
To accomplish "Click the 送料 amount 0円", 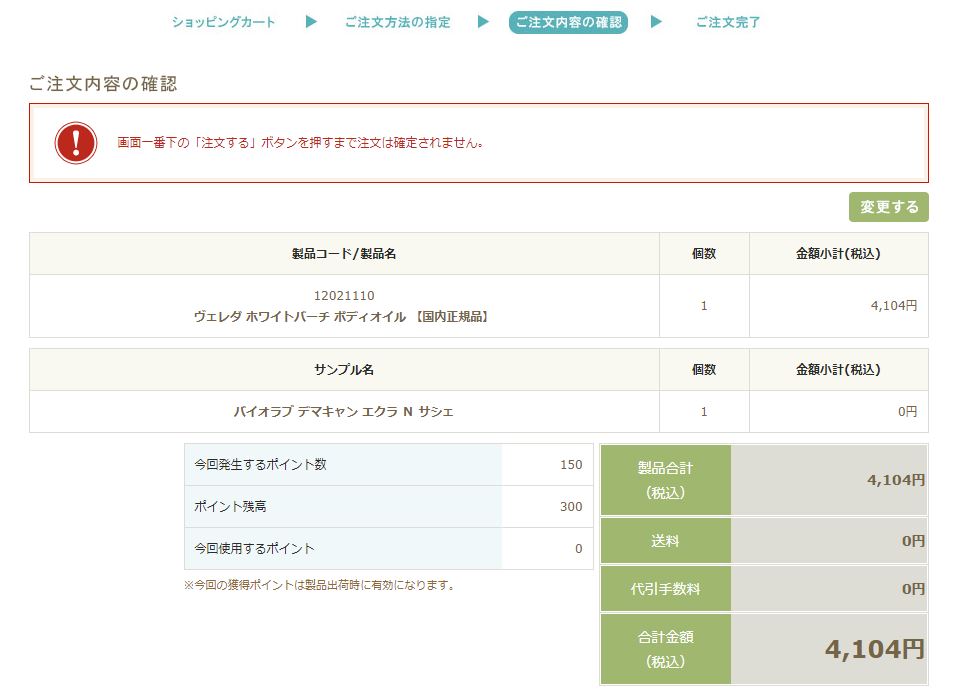I will [913, 541].
